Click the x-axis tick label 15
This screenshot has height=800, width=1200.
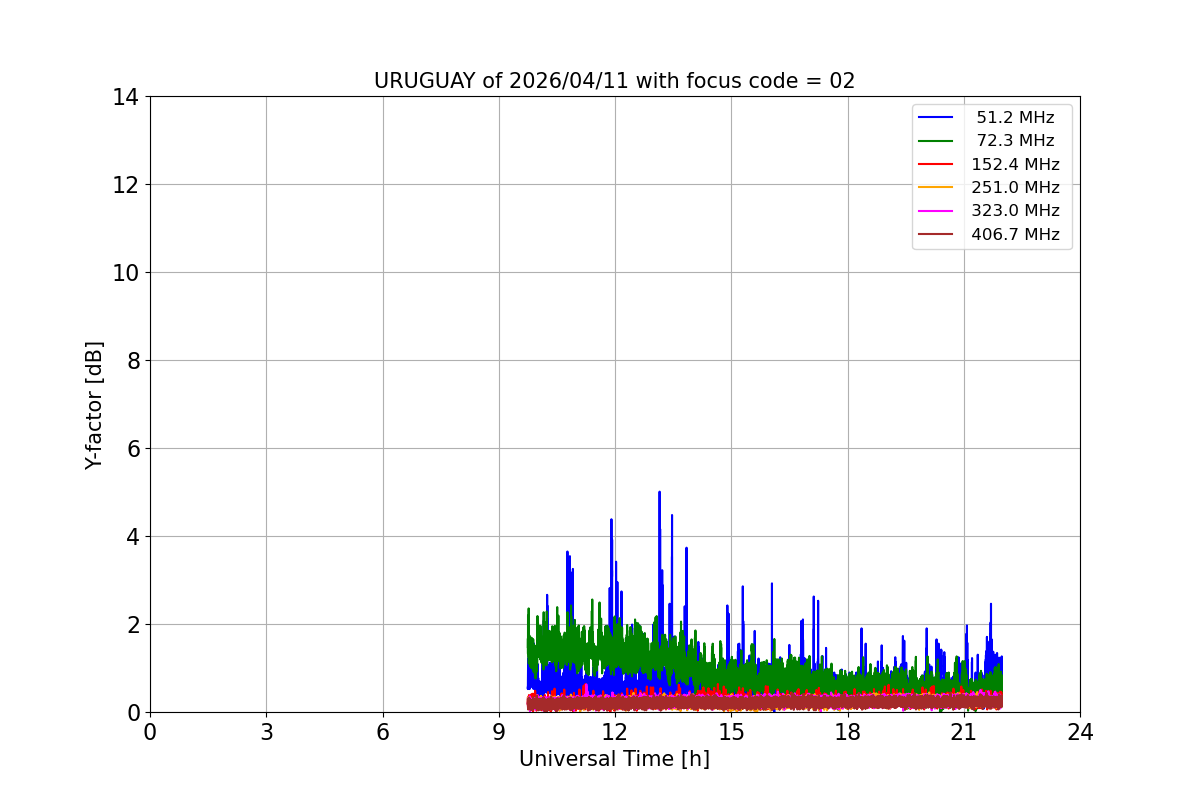pos(731,732)
